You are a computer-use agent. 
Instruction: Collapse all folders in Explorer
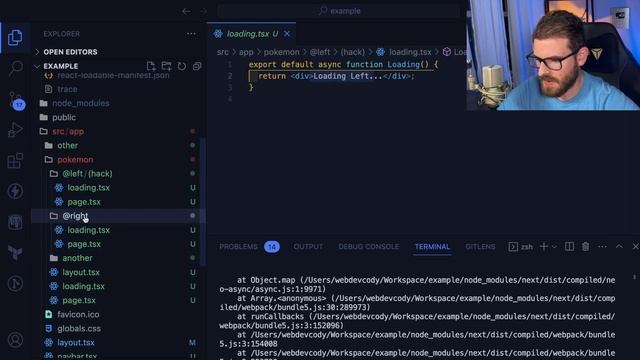coord(197,66)
